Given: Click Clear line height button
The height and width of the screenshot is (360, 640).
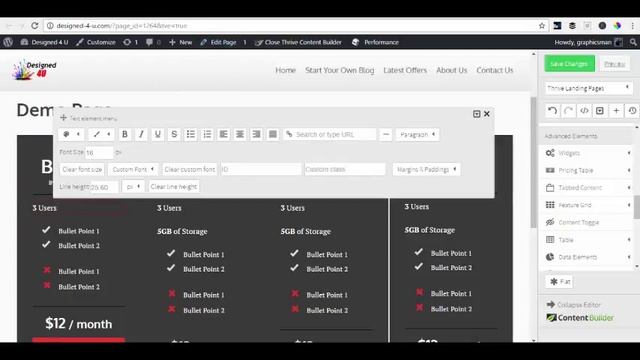Looking at the screenshot, I should pyautogui.click(x=174, y=187).
